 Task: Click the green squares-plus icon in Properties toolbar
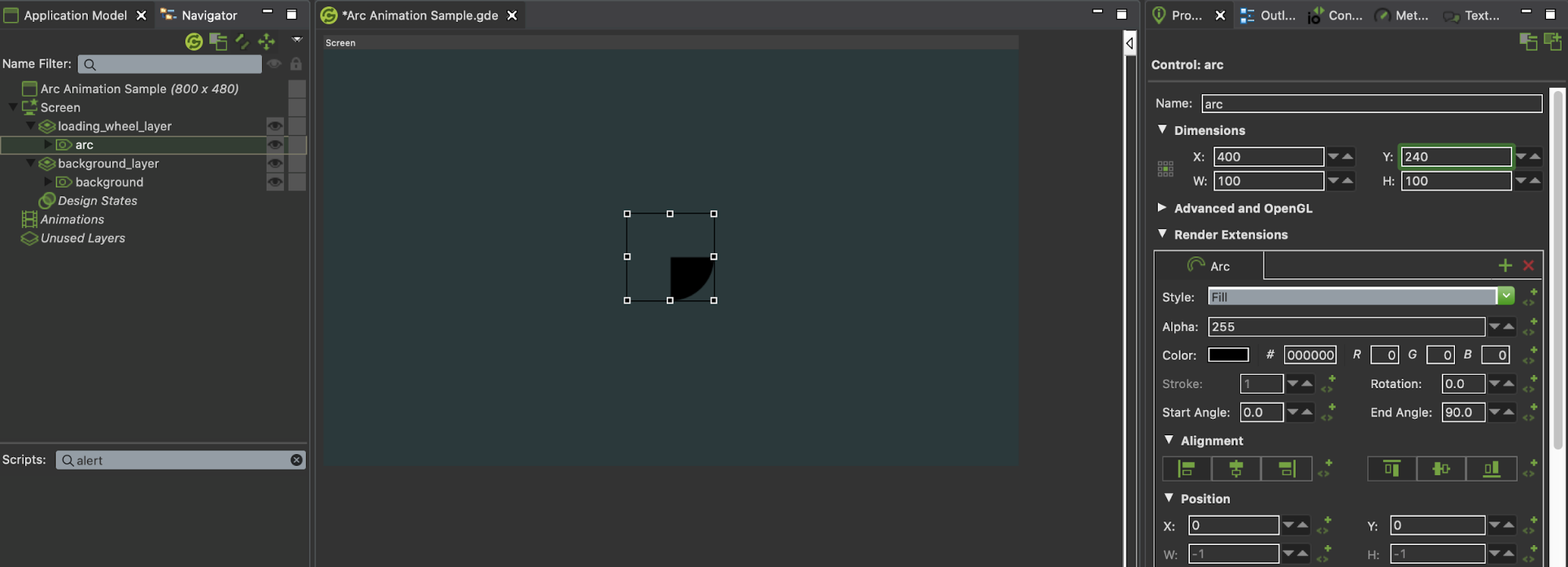click(1552, 42)
